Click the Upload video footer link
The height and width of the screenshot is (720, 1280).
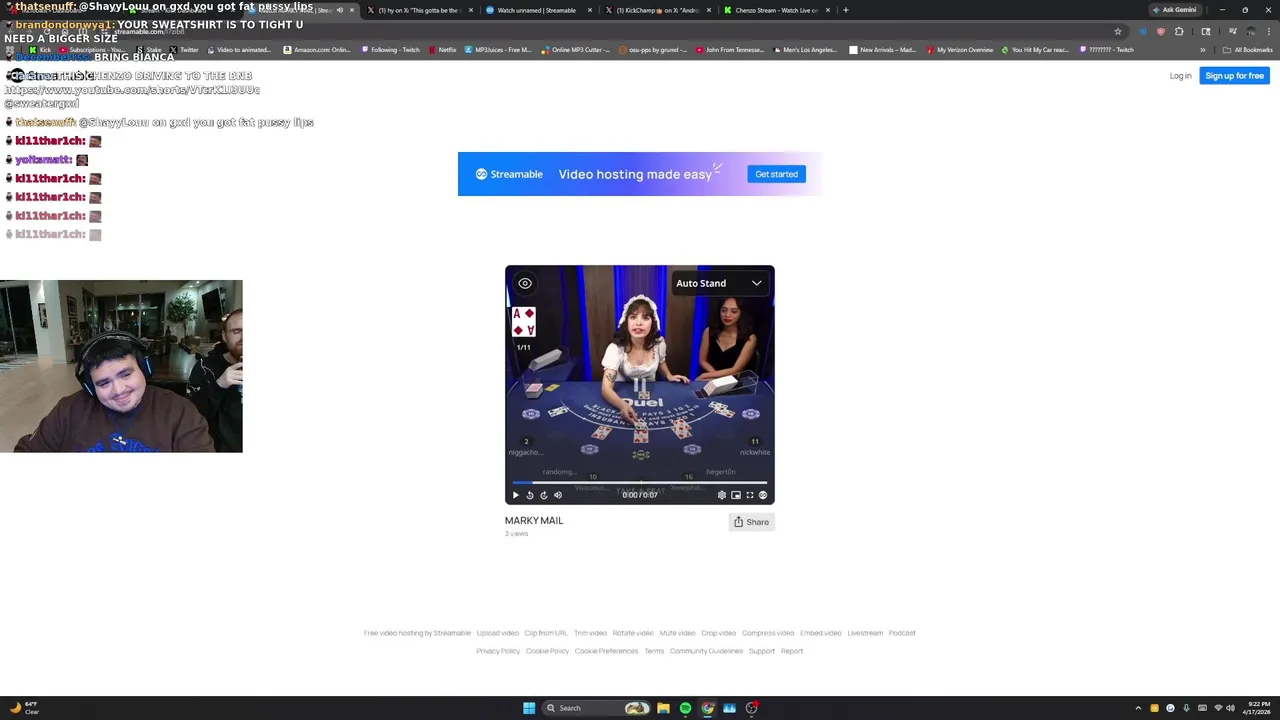(498, 633)
